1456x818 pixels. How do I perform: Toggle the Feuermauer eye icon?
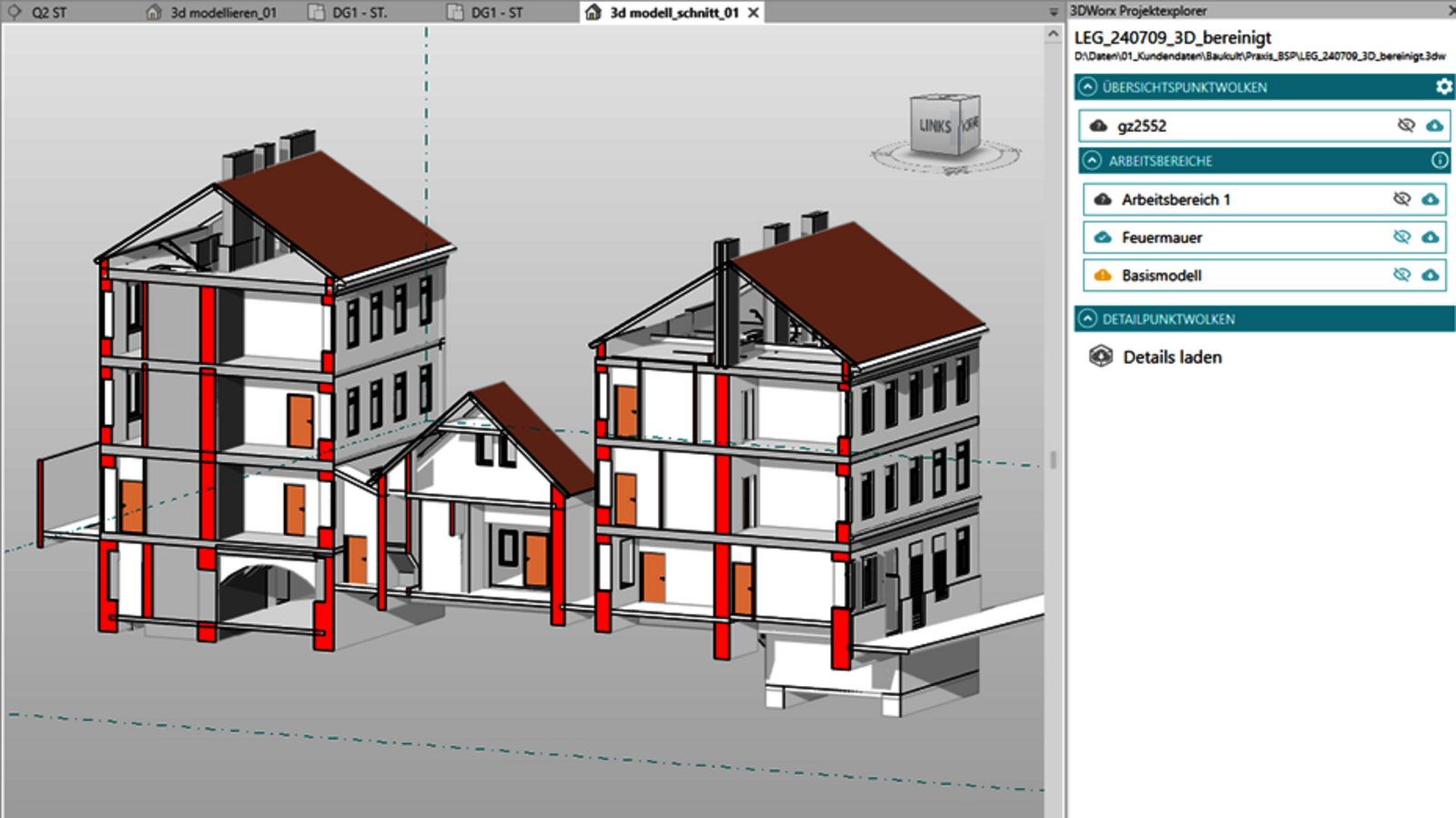(1402, 237)
